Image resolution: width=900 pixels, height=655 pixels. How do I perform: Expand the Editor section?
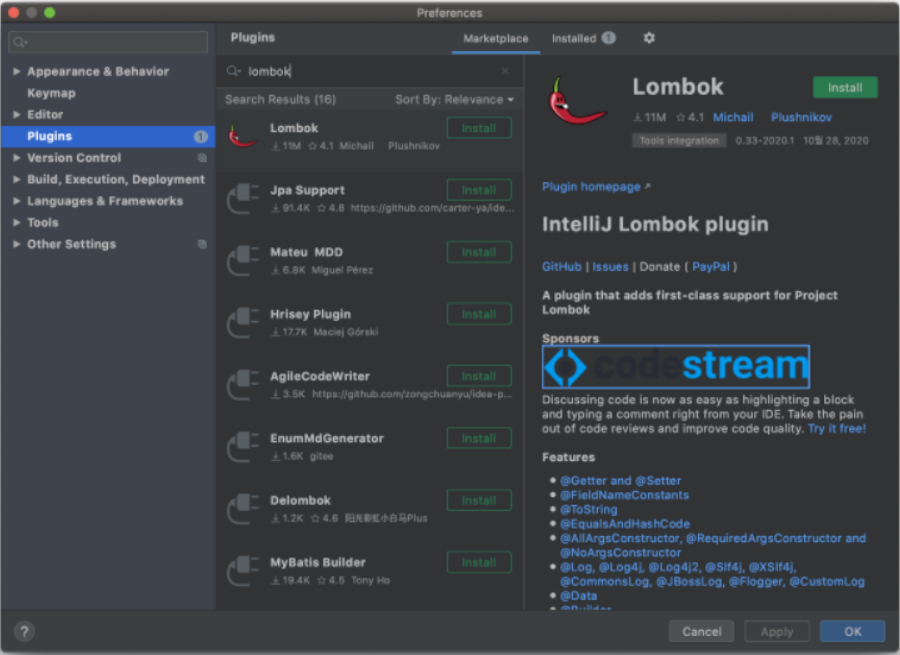click(17, 114)
